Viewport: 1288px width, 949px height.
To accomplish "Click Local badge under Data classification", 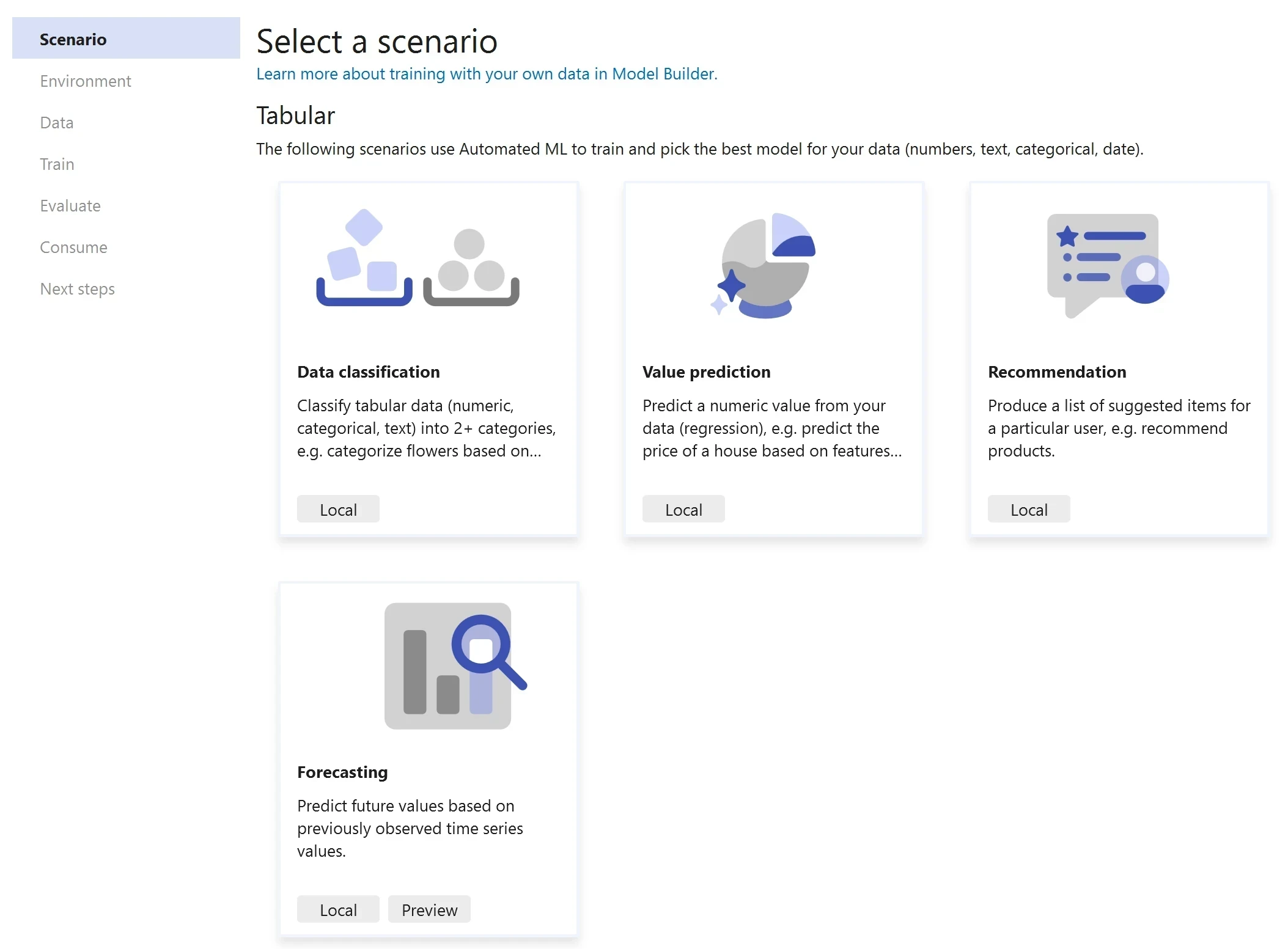I will pos(337,508).
